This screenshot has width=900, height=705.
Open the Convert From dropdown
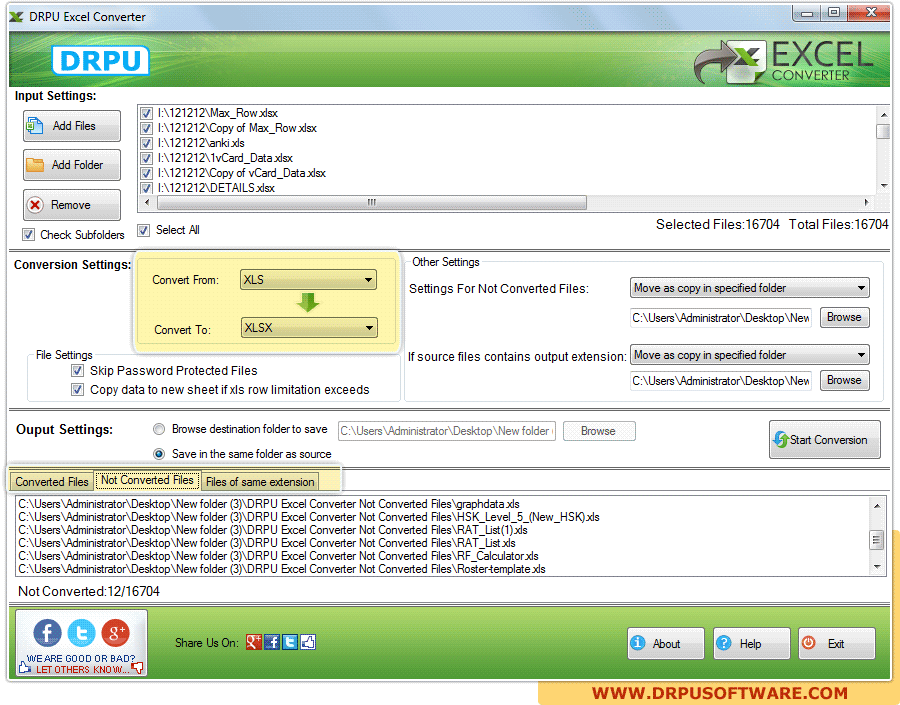(308, 280)
